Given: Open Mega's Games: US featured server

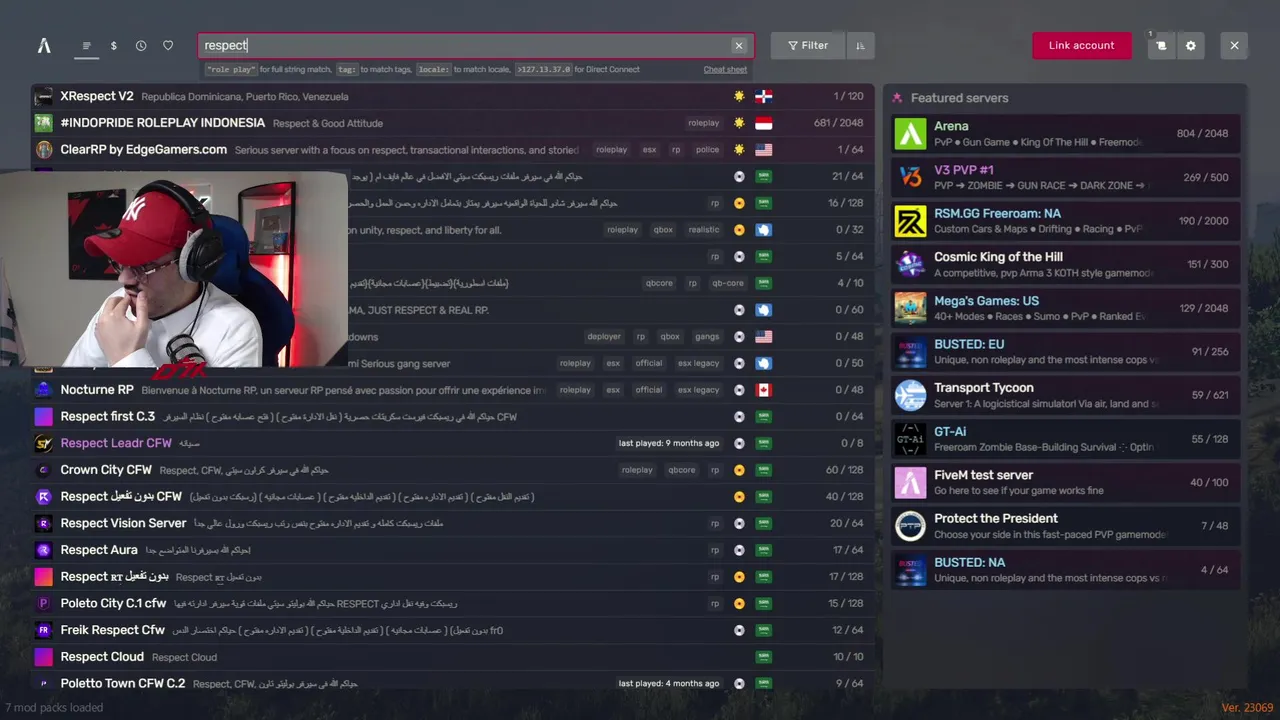Looking at the screenshot, I should pos(1066,308).
